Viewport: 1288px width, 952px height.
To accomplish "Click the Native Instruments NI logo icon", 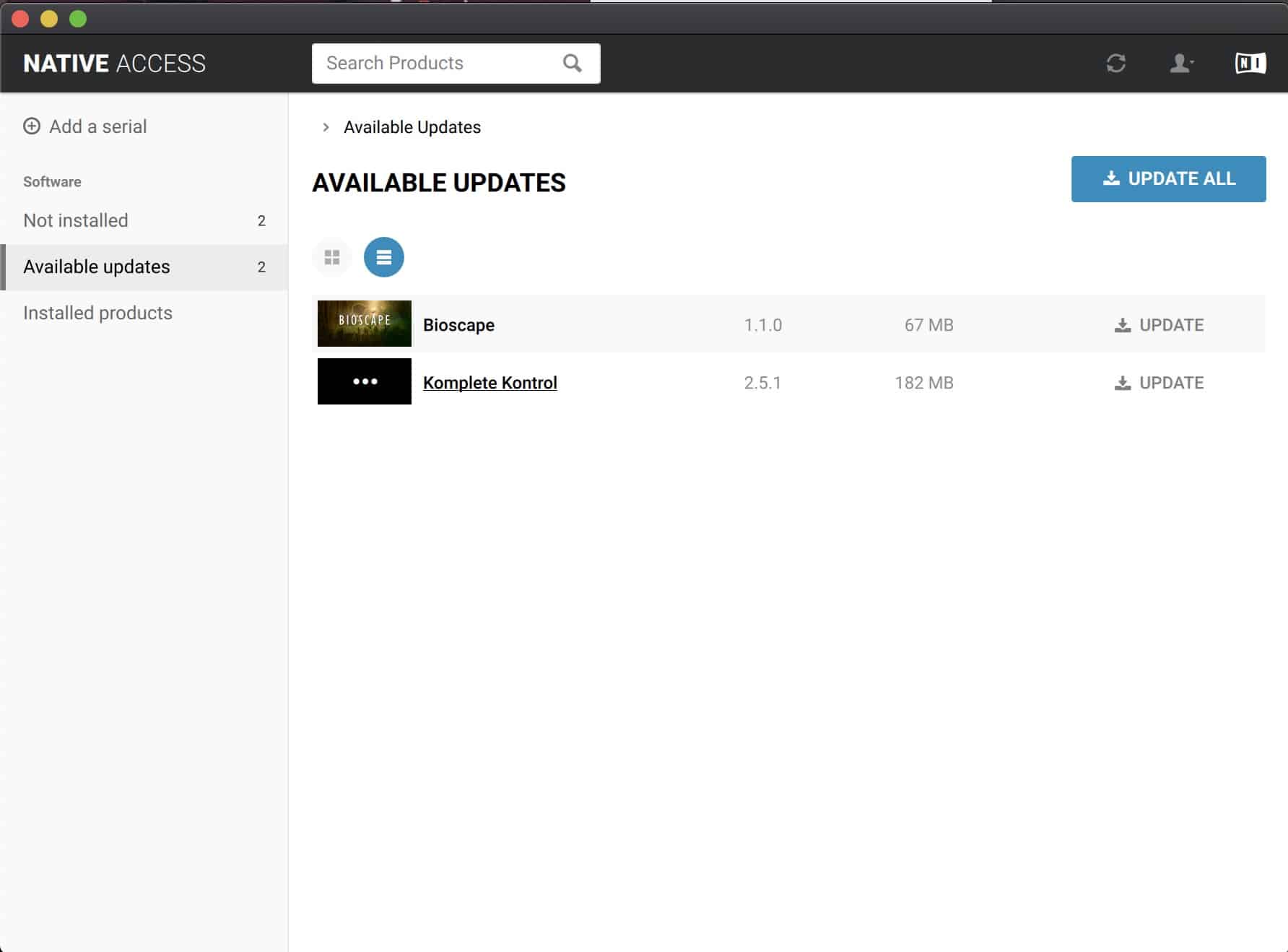I will pyautogui.click(x=1250, y=64).
